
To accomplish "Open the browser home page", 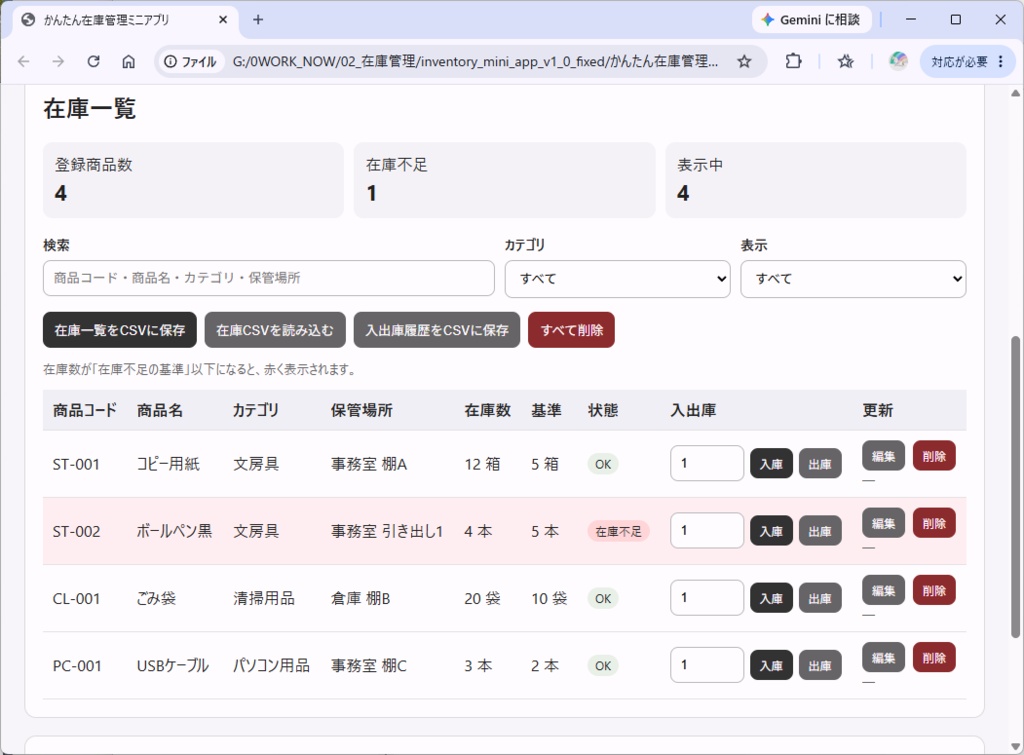I will click(129, 61).
